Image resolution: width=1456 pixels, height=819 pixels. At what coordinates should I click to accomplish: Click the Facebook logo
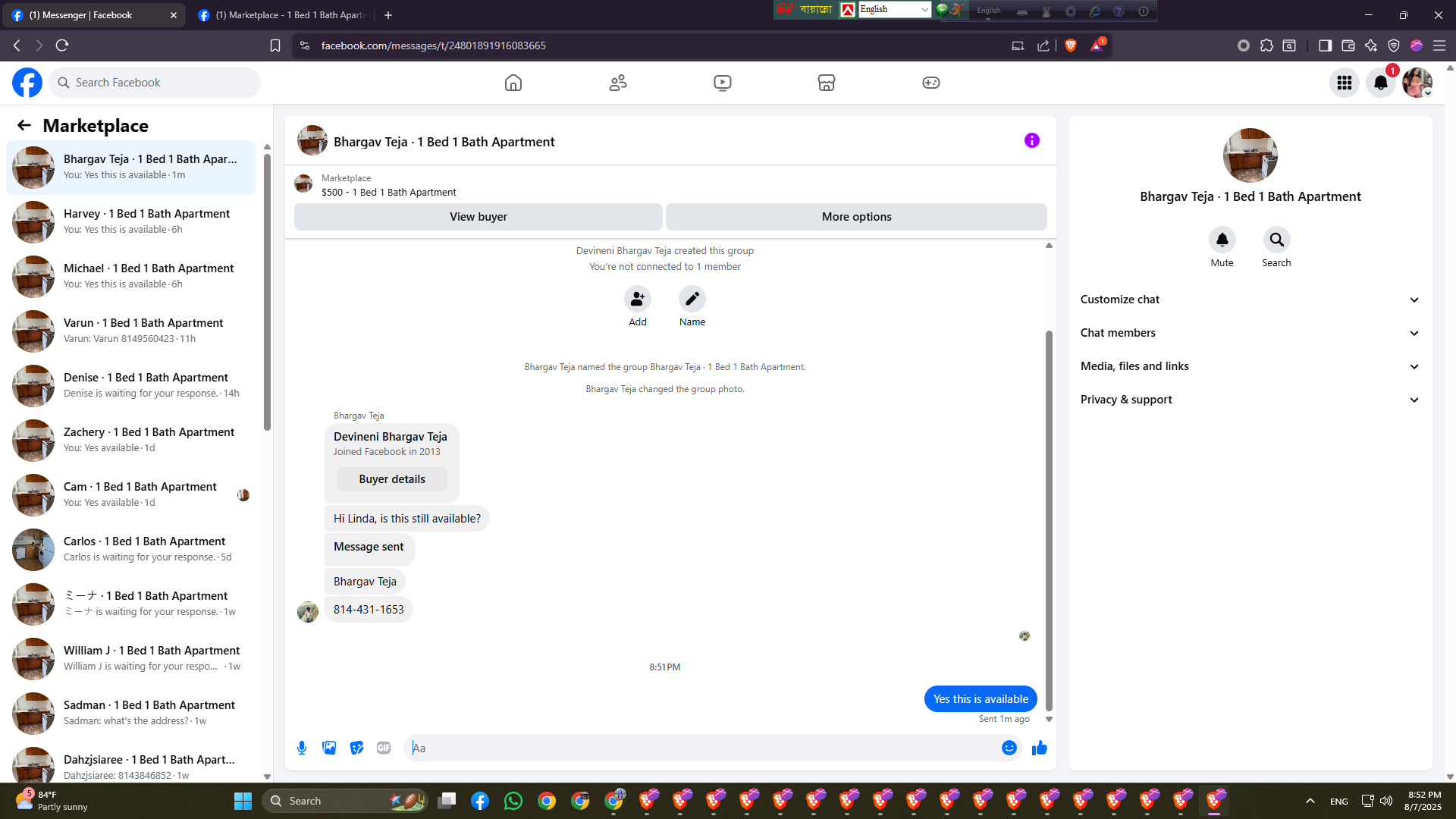pos(27,83)
